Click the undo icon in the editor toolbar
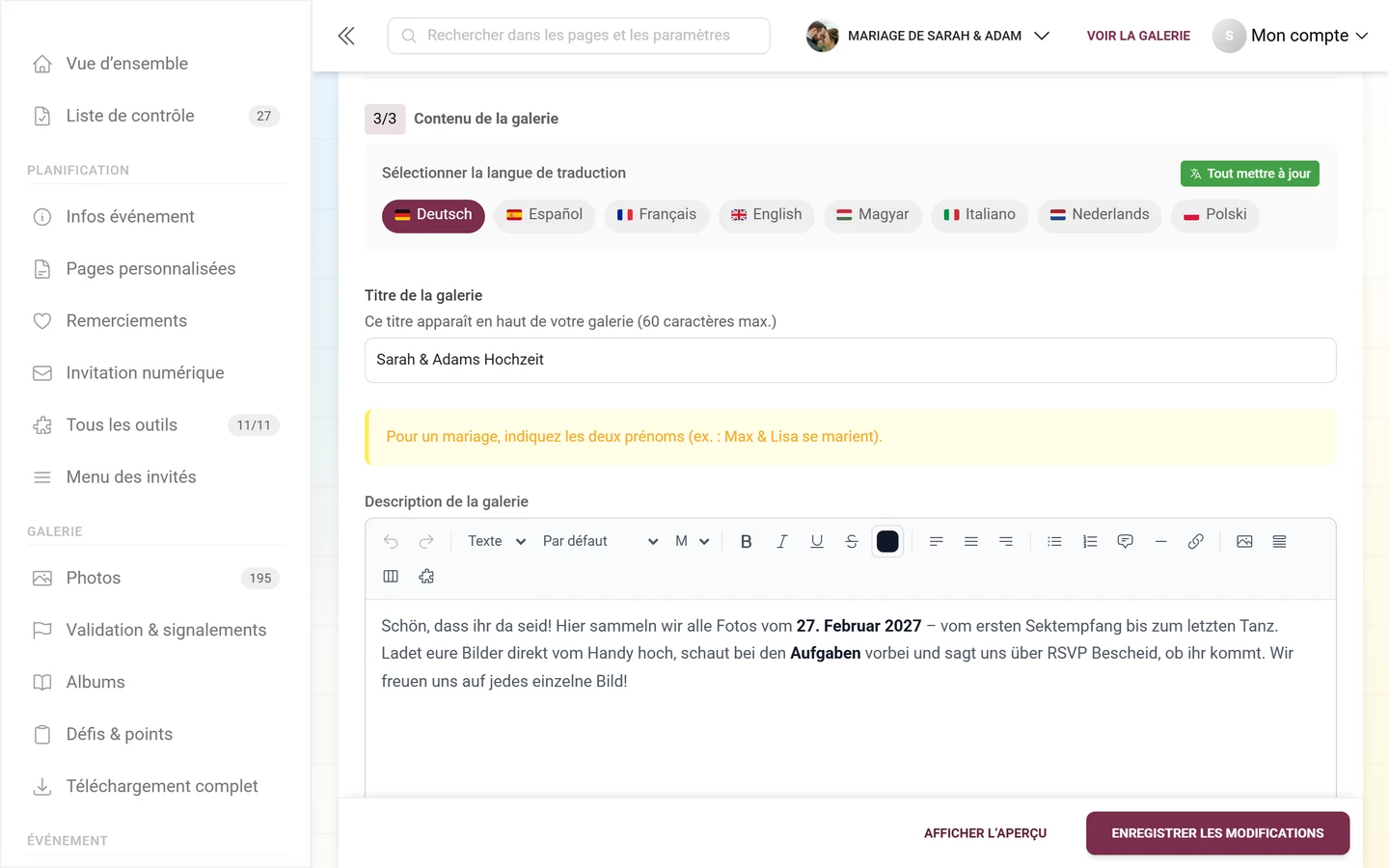1389x868 pixels. [391, 542]
